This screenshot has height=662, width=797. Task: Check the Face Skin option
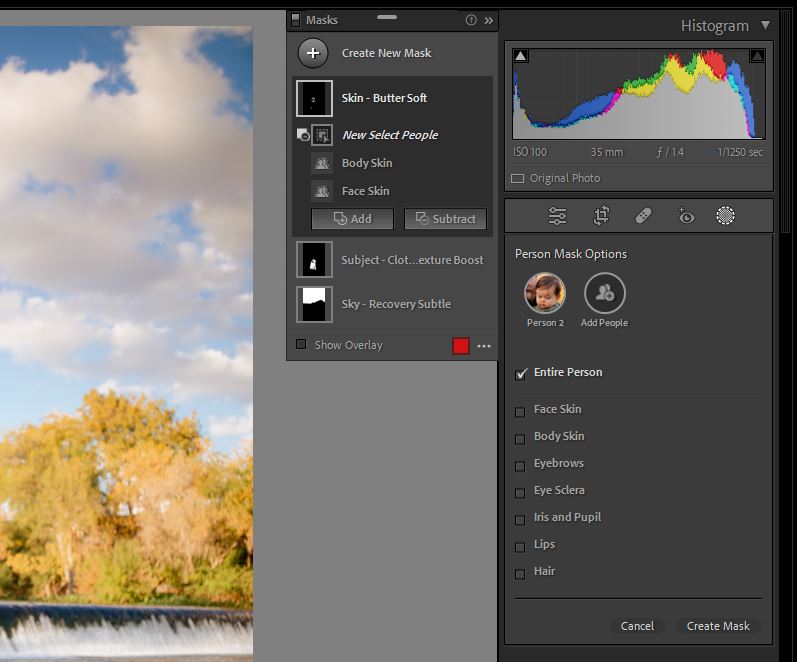pyautogui.click(x=520, y=411)
